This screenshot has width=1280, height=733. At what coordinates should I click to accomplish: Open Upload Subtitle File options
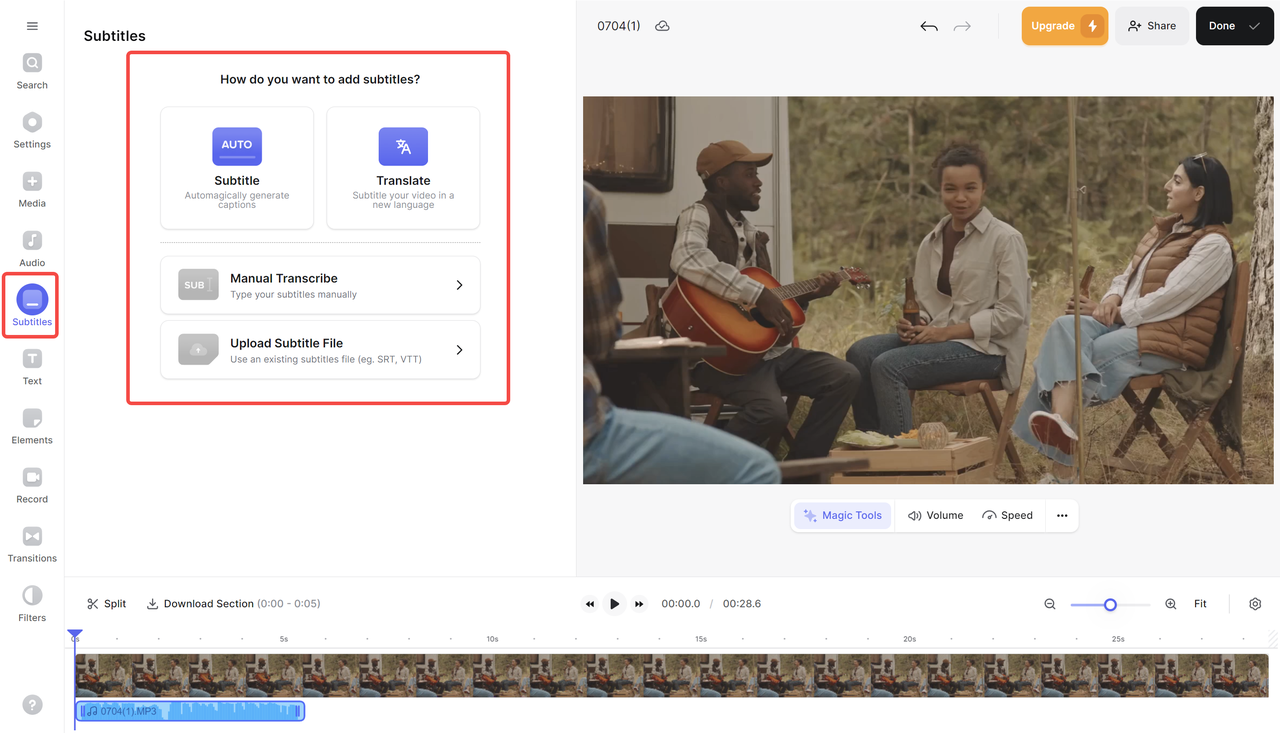coord(320,350)
